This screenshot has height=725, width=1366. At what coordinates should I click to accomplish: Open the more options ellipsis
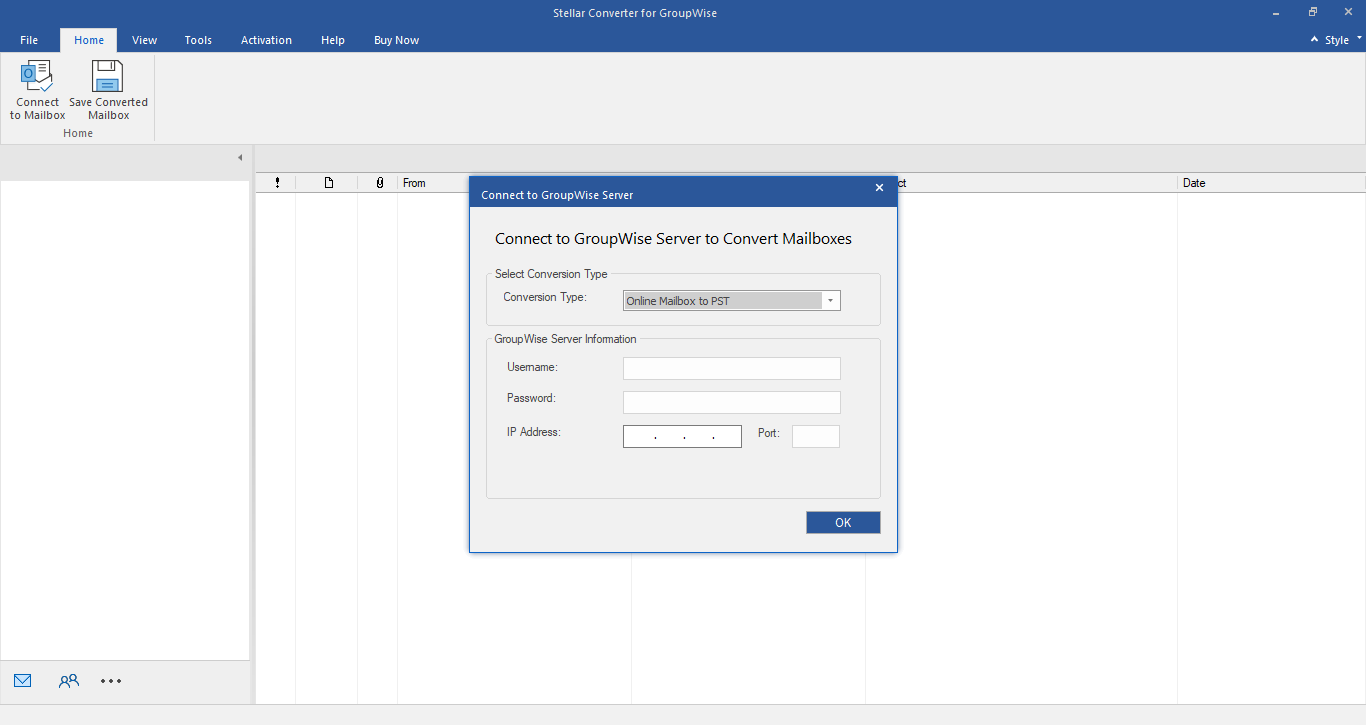[111, 681]
